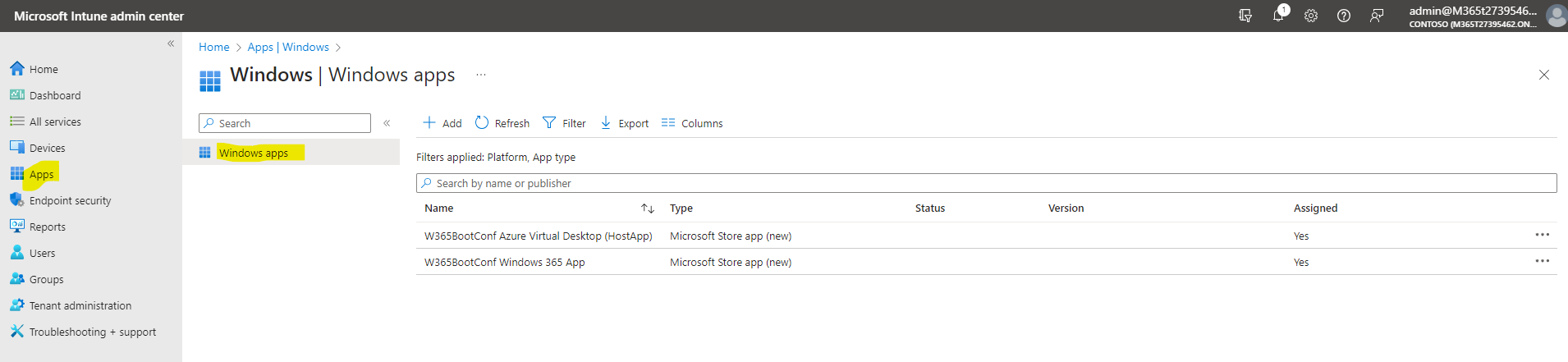Click the Microsoft Intune admin center title
This screenshot has height=362, width=1568.
(99, 16)
